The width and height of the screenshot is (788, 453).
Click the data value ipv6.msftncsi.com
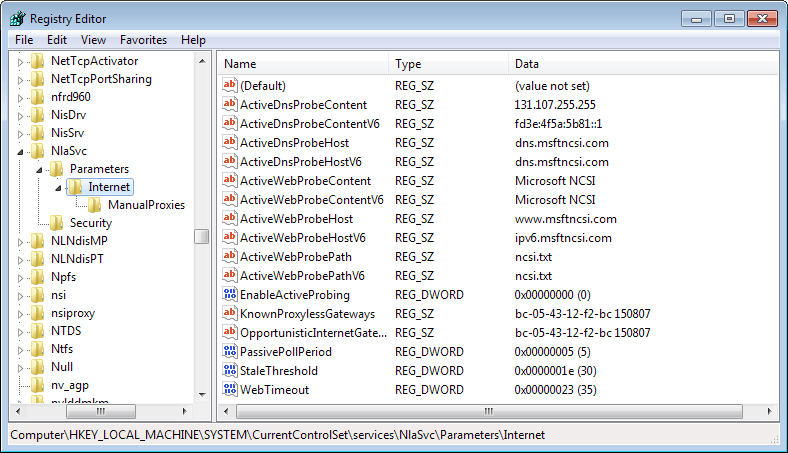click(563, 238)
